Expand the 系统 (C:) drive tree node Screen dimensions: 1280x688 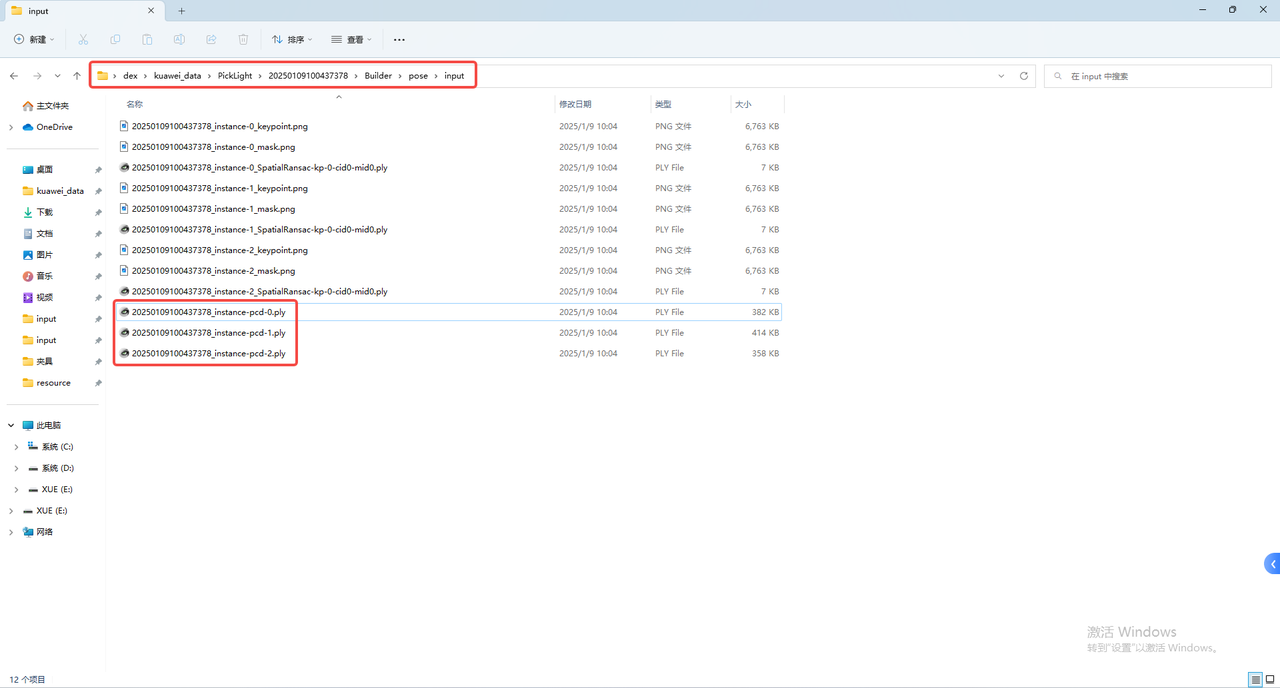16,447
